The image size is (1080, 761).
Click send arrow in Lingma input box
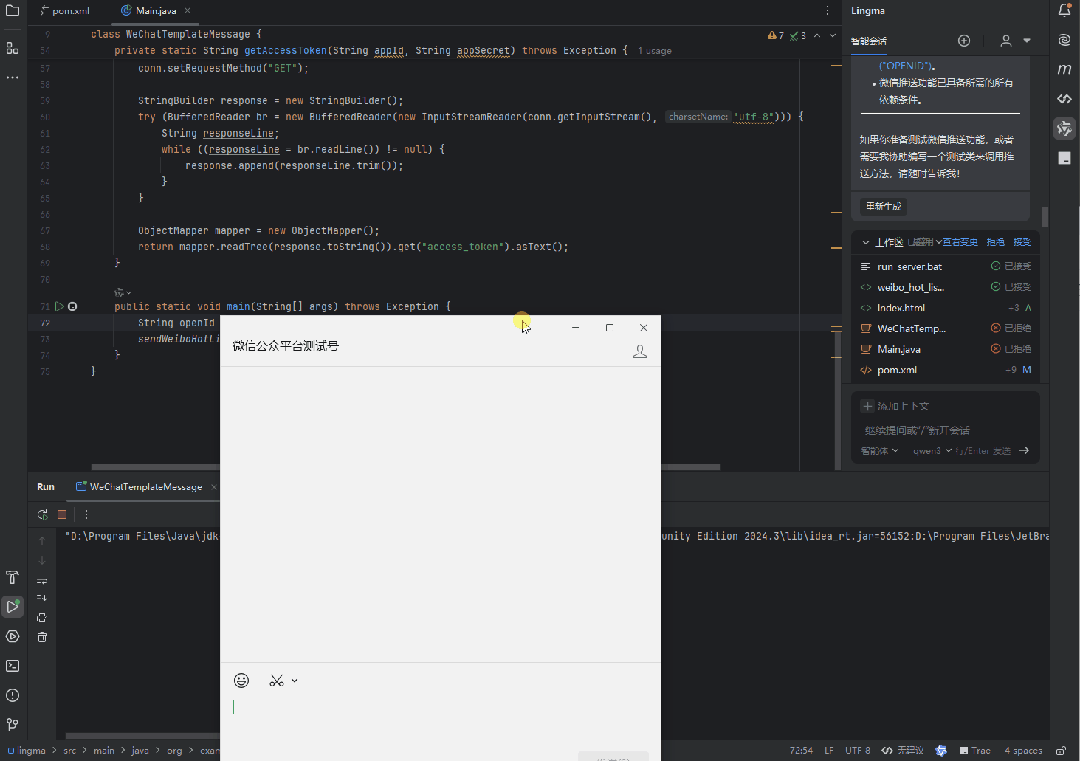coord(1024,450)
